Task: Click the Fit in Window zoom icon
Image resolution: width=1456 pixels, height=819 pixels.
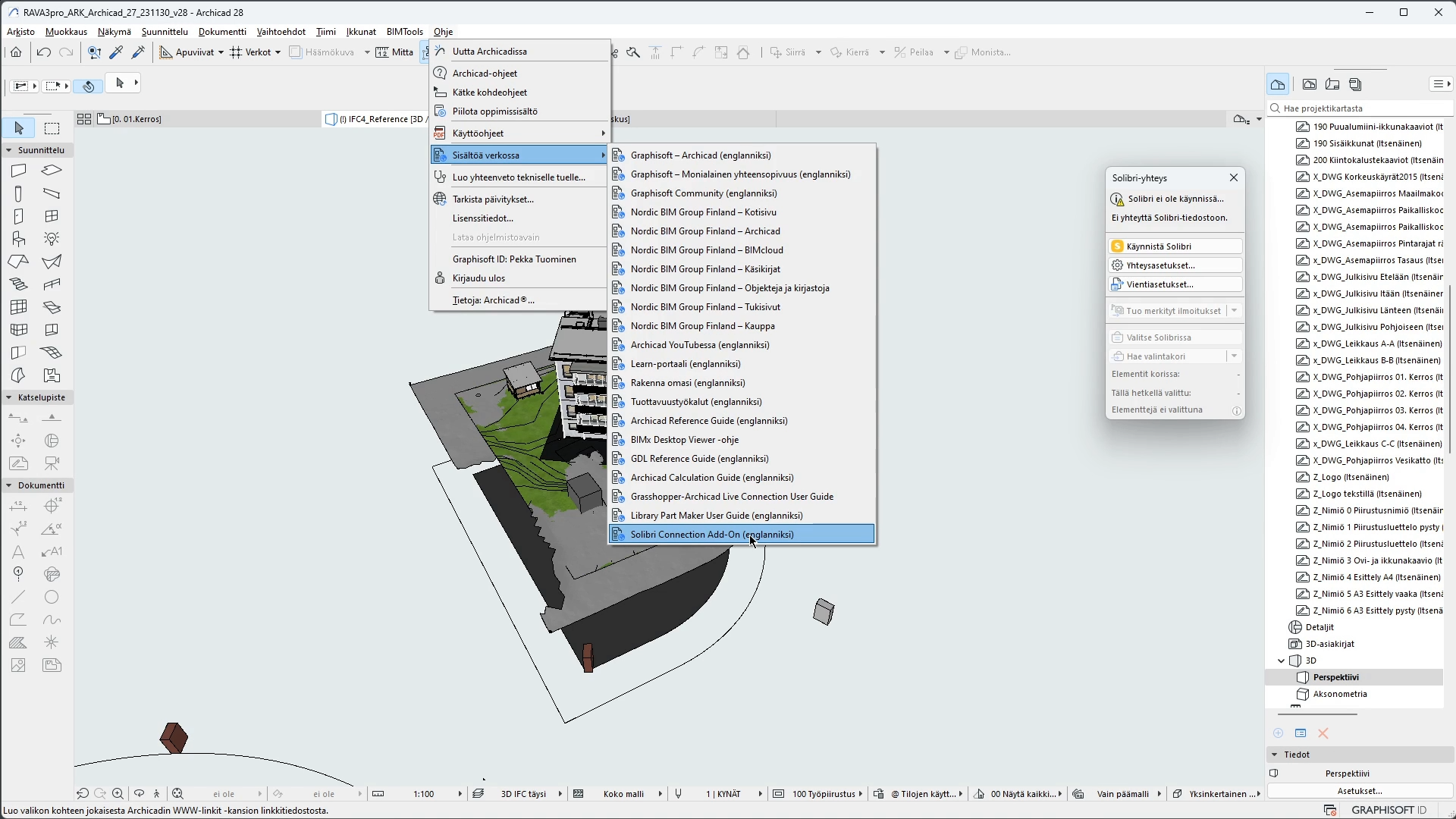Action: (177, 794)
